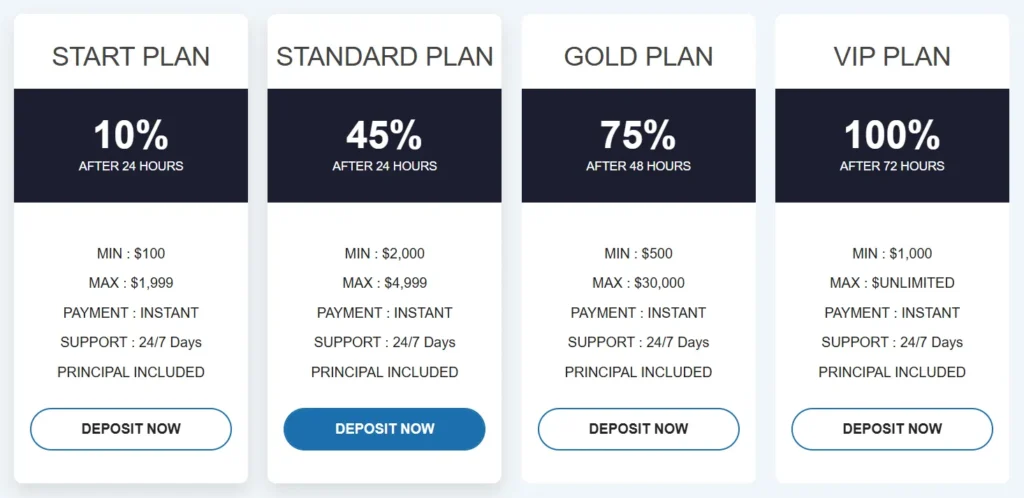
Task: Click the START PLAN heading
Action: pyautogui.click(x=131, y=56)
